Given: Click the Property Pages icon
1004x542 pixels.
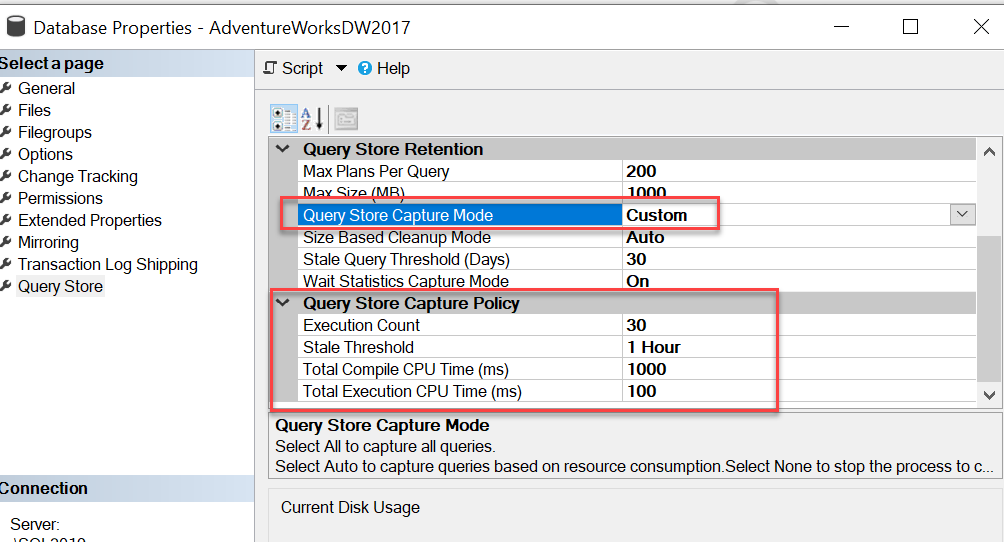Looking at the screenshot, I should 346,119.
